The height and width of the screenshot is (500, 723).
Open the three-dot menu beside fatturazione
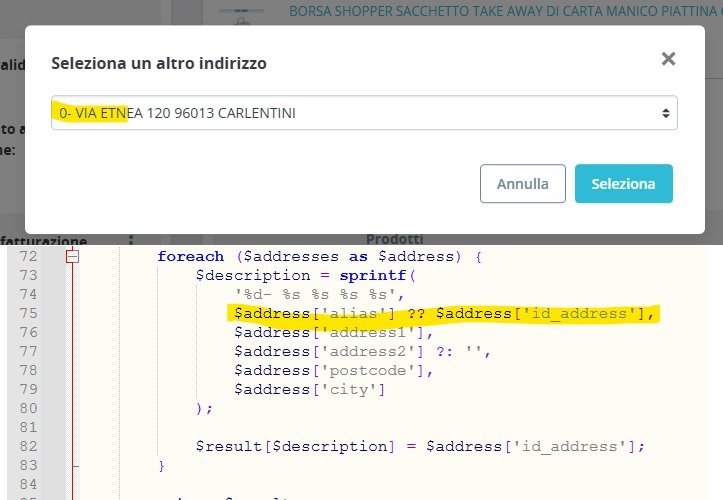(131, 240)
